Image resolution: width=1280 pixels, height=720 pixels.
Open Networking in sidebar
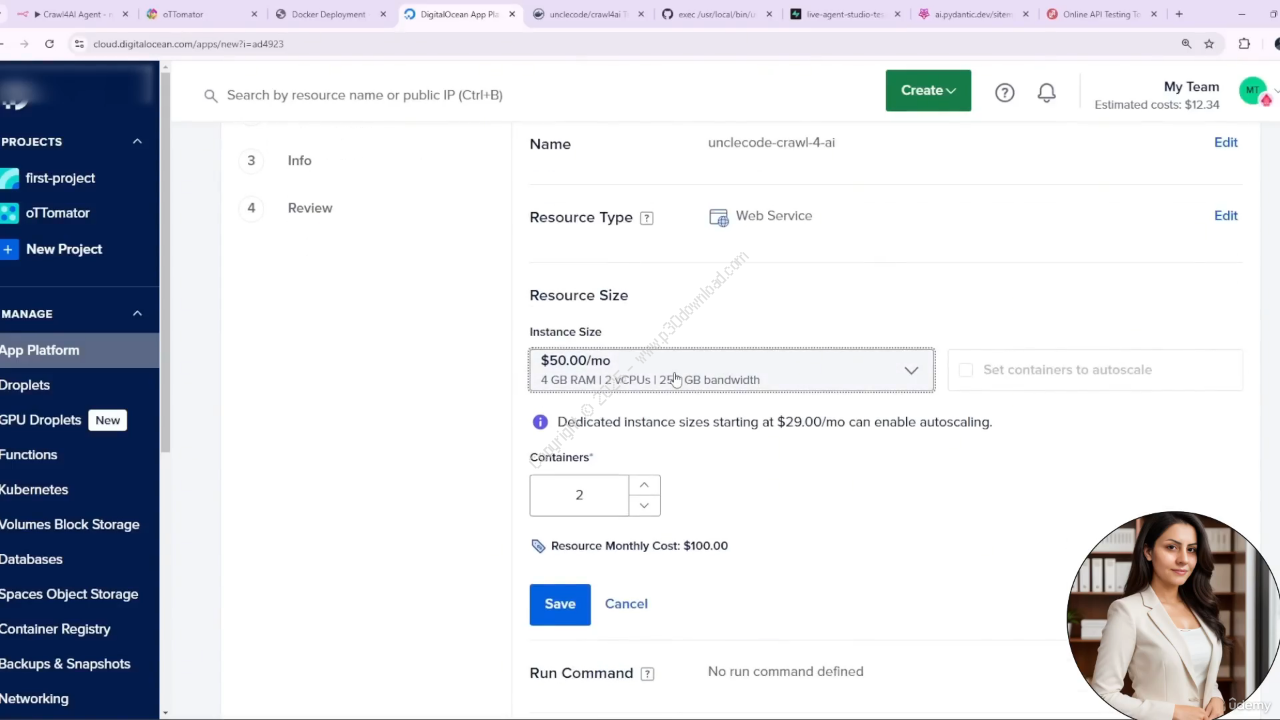click(x=34, y=699)
